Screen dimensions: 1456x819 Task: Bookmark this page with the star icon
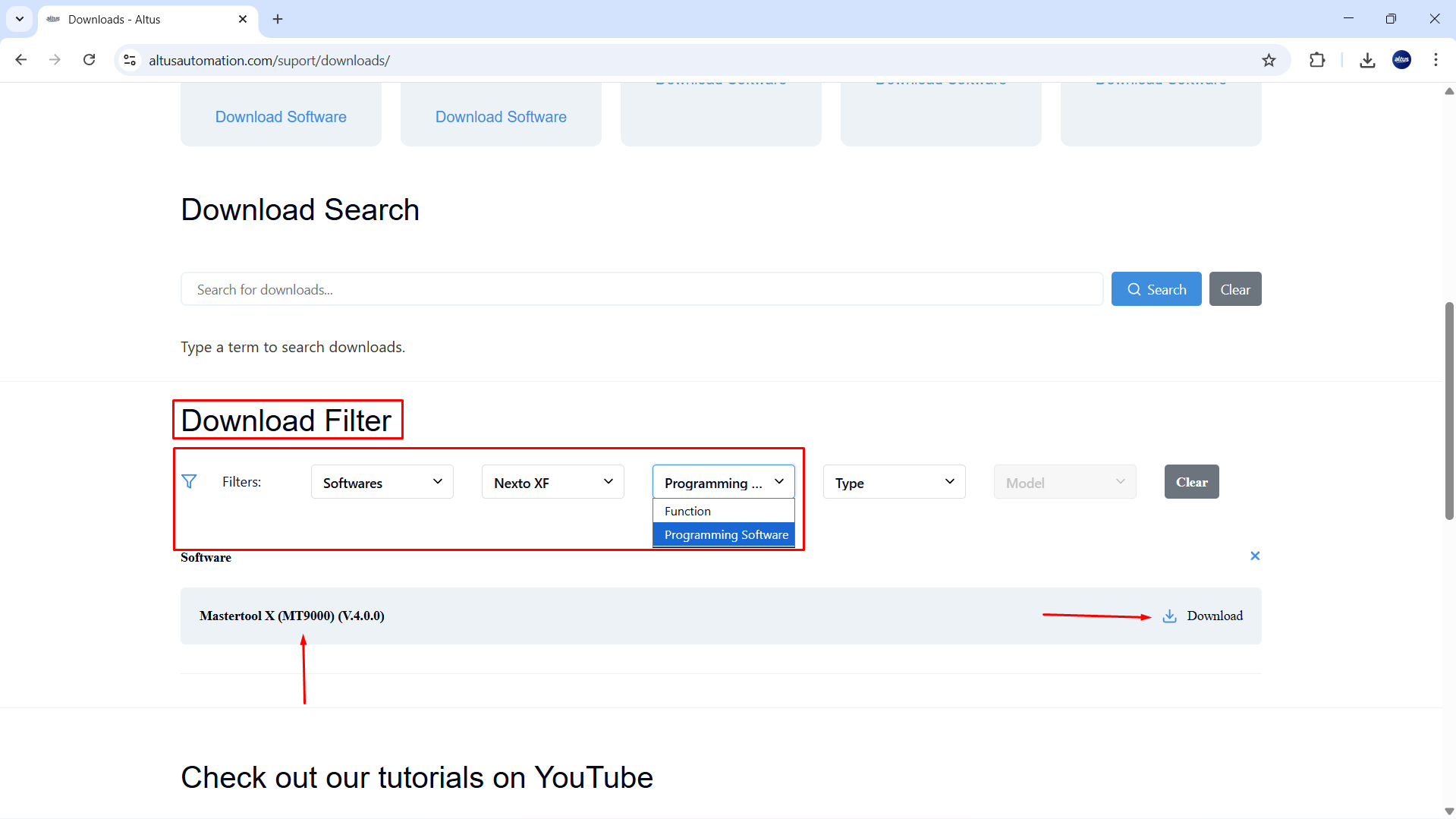[x=1269, y=60]
